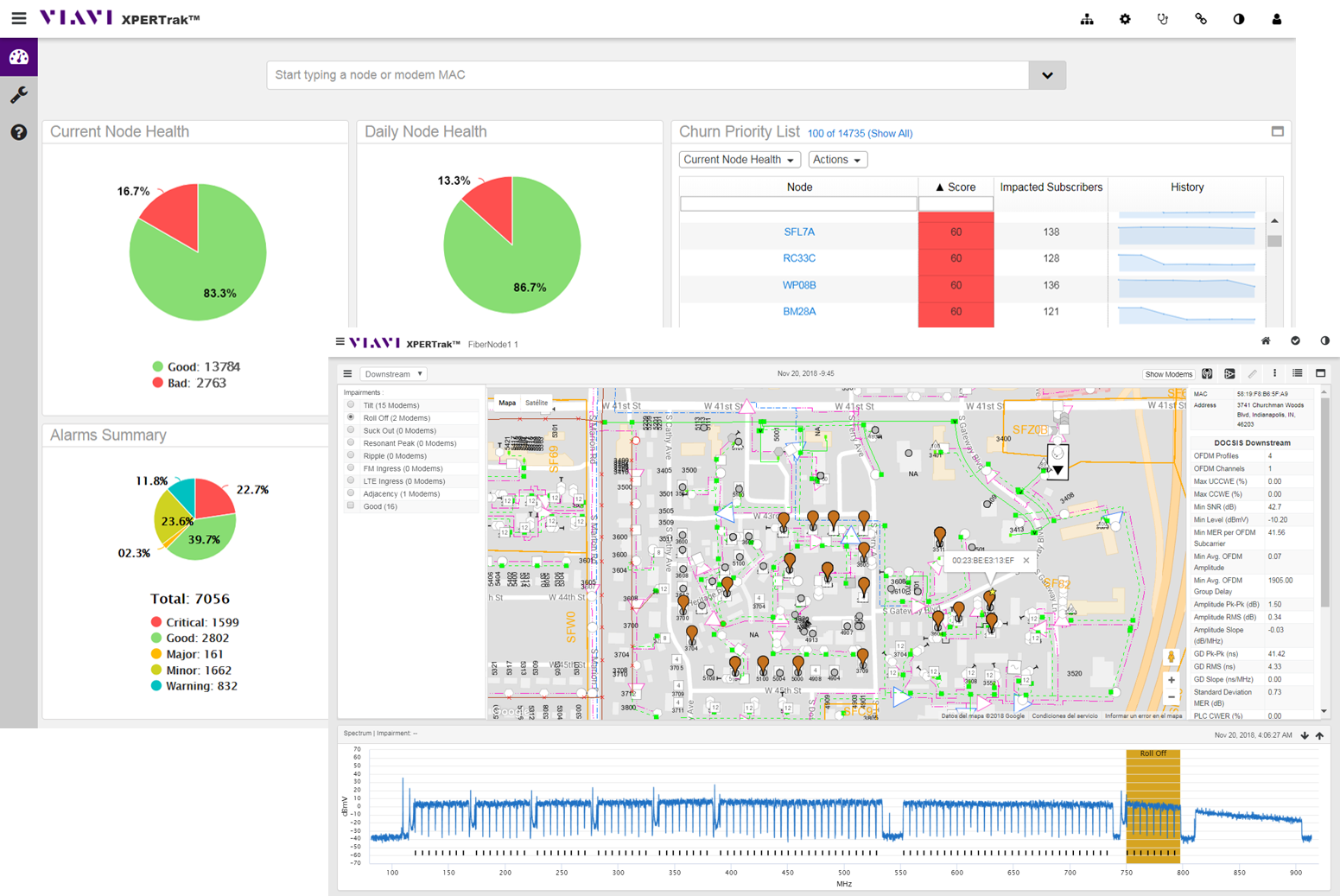Viewport: 1340px width, 896px height.
Task: Open the Downstream direction dropdown
Action: point(393,374)
